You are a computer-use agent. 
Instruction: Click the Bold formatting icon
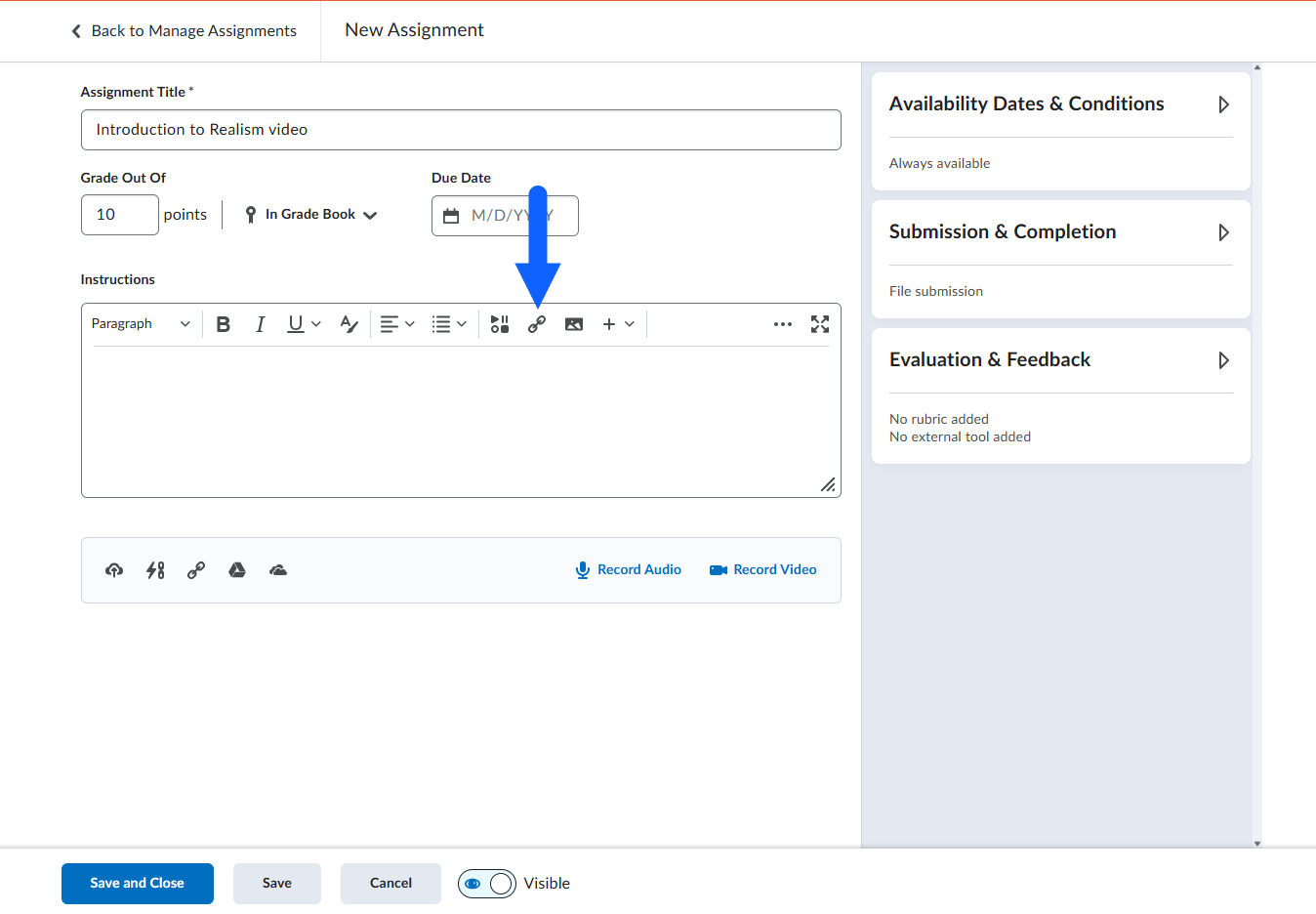pyautogui.click(x=224, y=324)
